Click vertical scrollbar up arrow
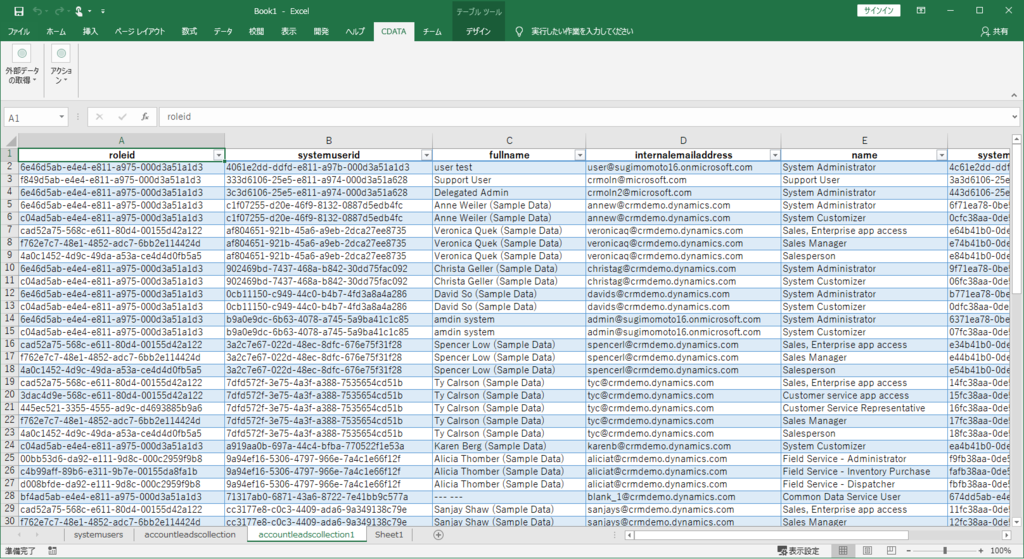The image size is (1024, 559). (1016, 139)
